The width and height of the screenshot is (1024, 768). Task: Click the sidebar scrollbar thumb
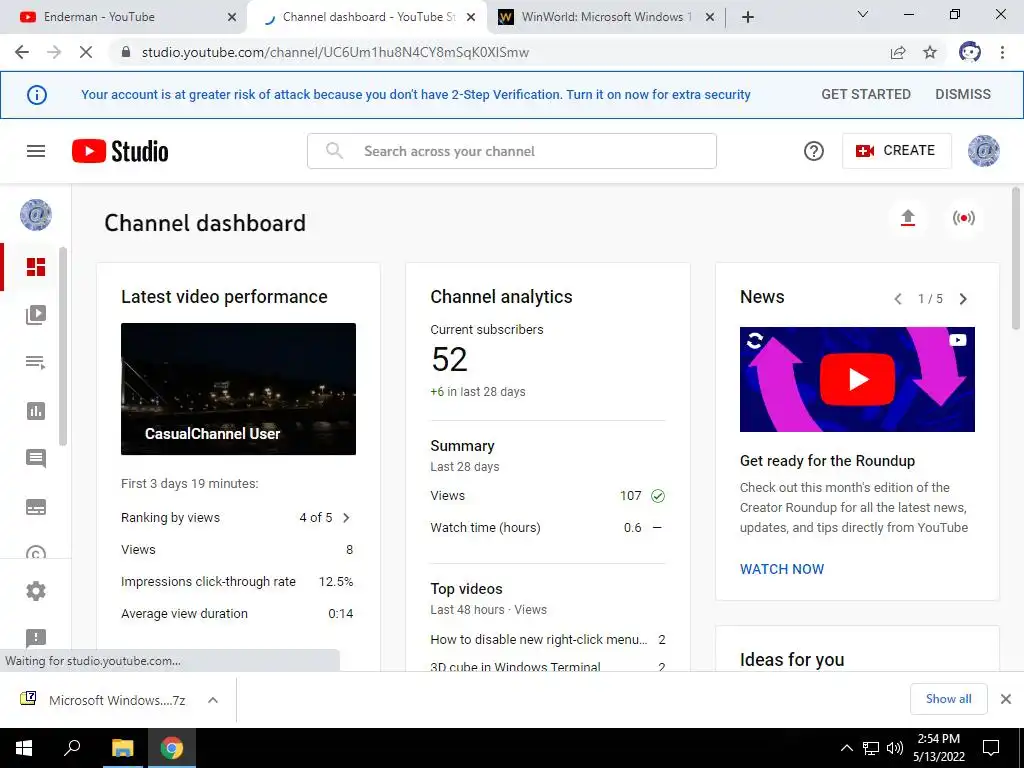(x=63, y=346)
